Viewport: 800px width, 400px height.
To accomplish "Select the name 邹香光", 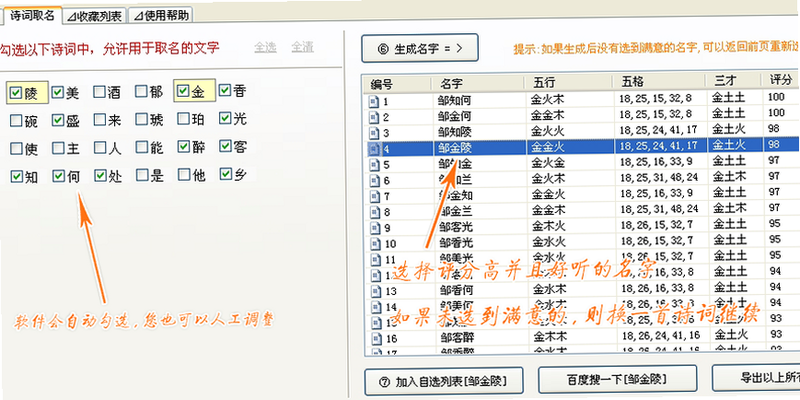I will 456,242.
